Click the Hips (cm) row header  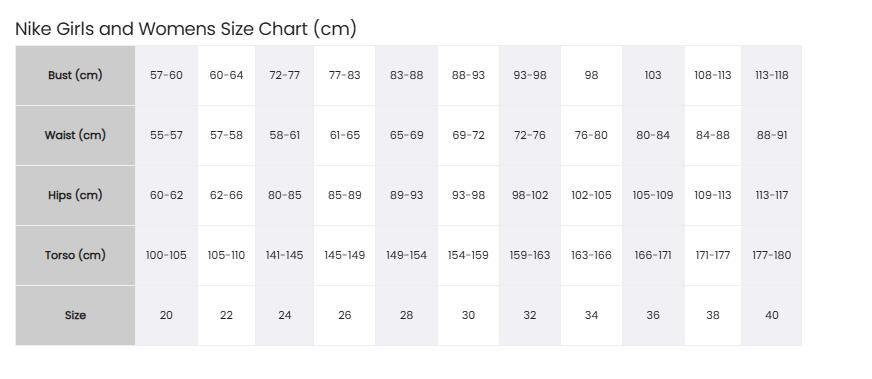click(x=75, y=195)
